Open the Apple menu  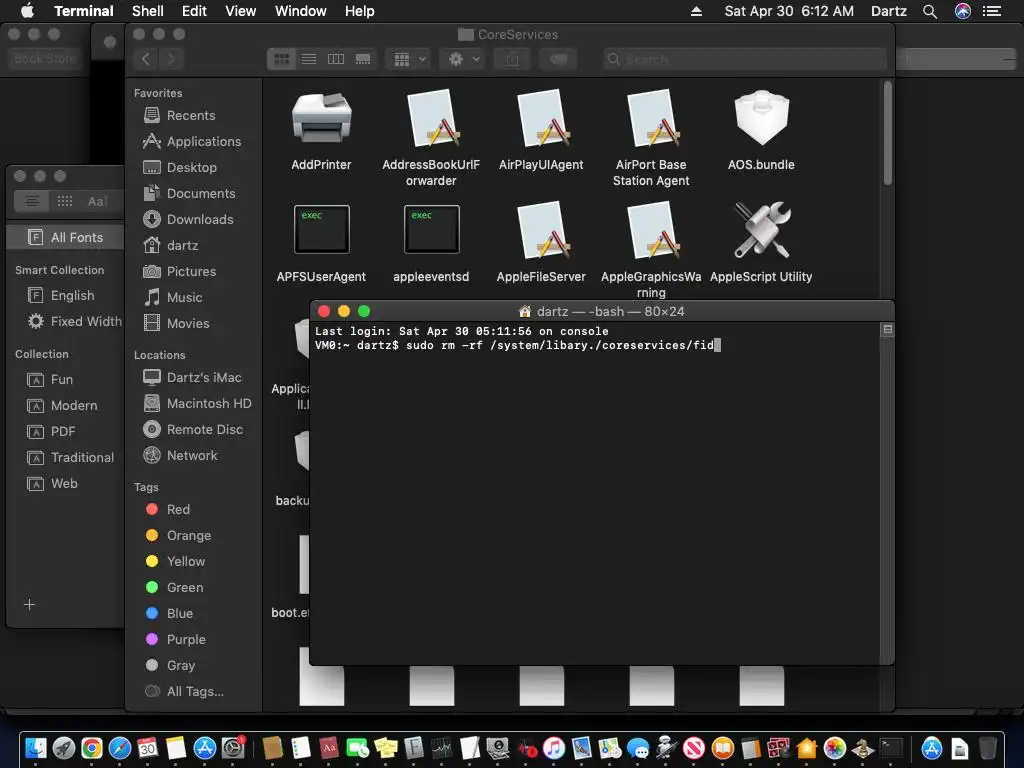(27, 11)
